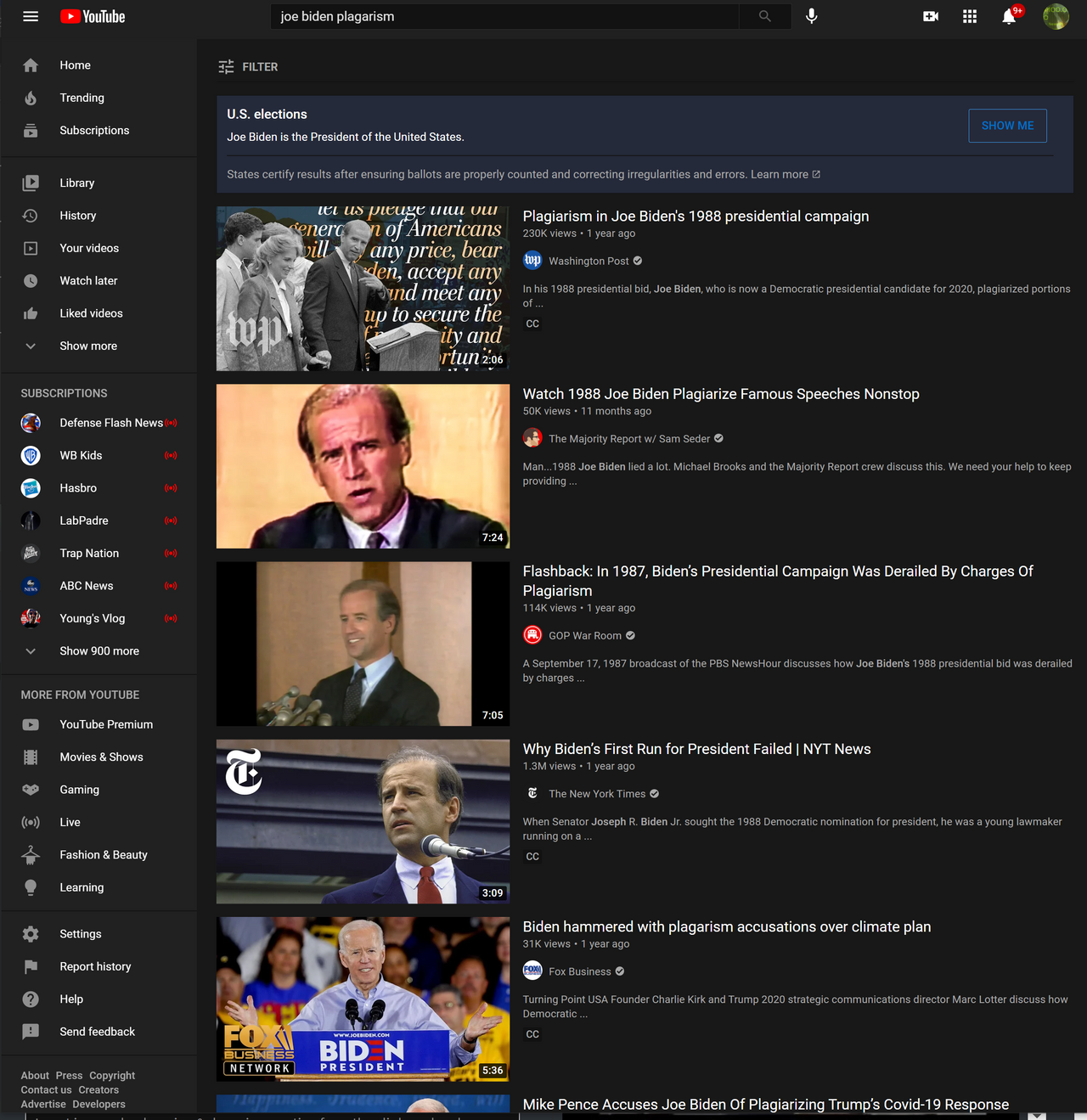The width and height of the screenshot is (1087, 1120).
Task: Open the Fox Business Biden thumbnail
Action: [x=363, y=999]
